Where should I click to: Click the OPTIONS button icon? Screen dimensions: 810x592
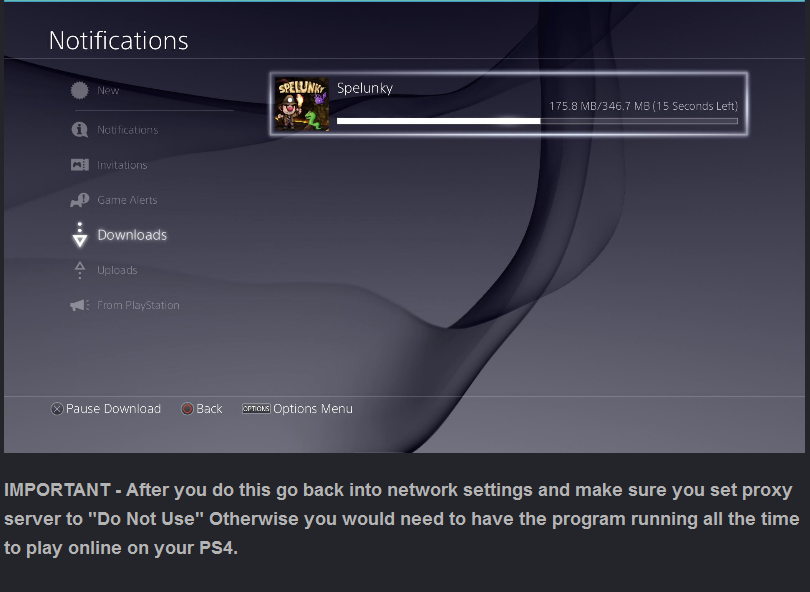[256, 409]
